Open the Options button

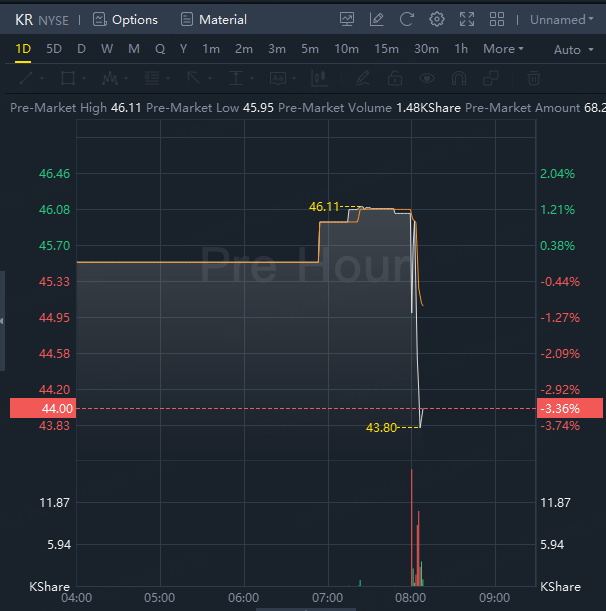[x=125, y=19]
